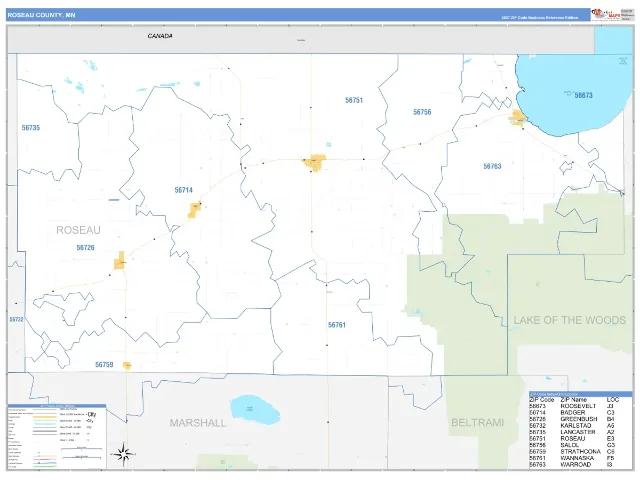Click SALOL in the ZIP table
This screenshot has width=640, height=480.
tap(570, 445)
